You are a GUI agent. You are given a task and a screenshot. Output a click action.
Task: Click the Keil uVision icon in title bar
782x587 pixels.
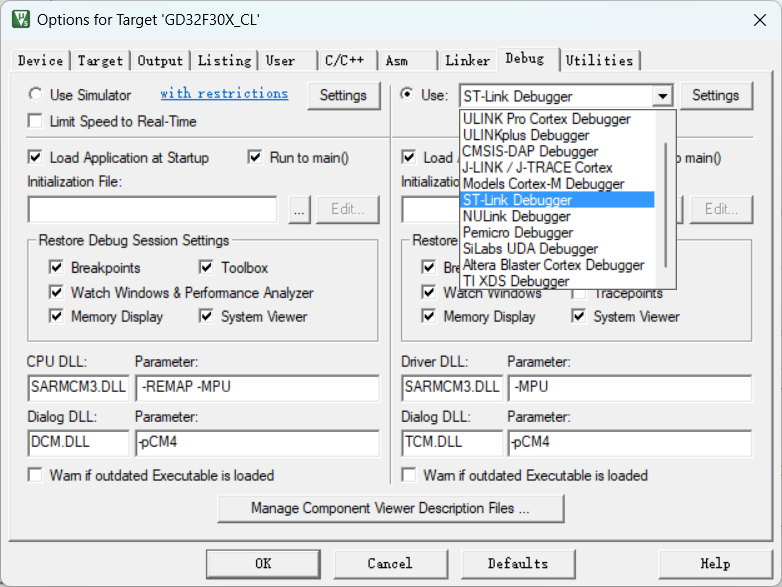coord(21,19)
